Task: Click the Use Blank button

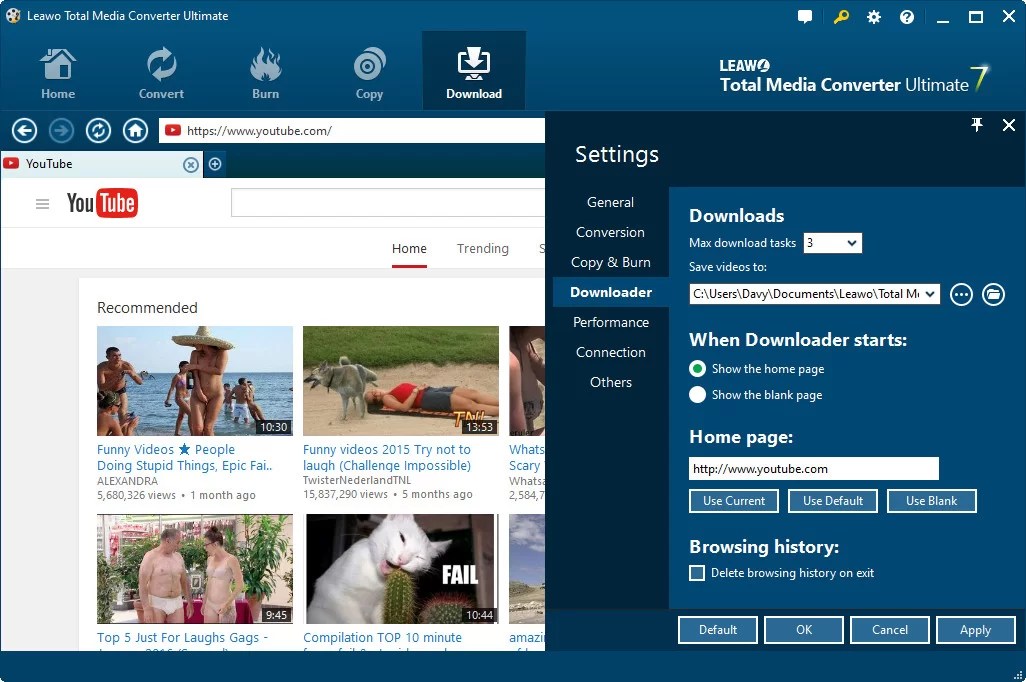Action: [931, 501]
